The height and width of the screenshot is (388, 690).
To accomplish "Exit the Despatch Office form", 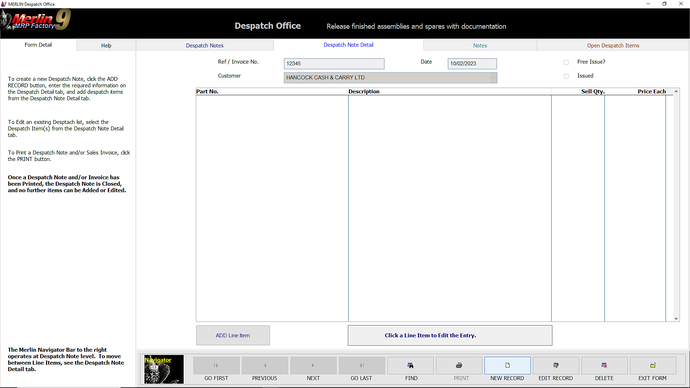I will coord(653,365).
